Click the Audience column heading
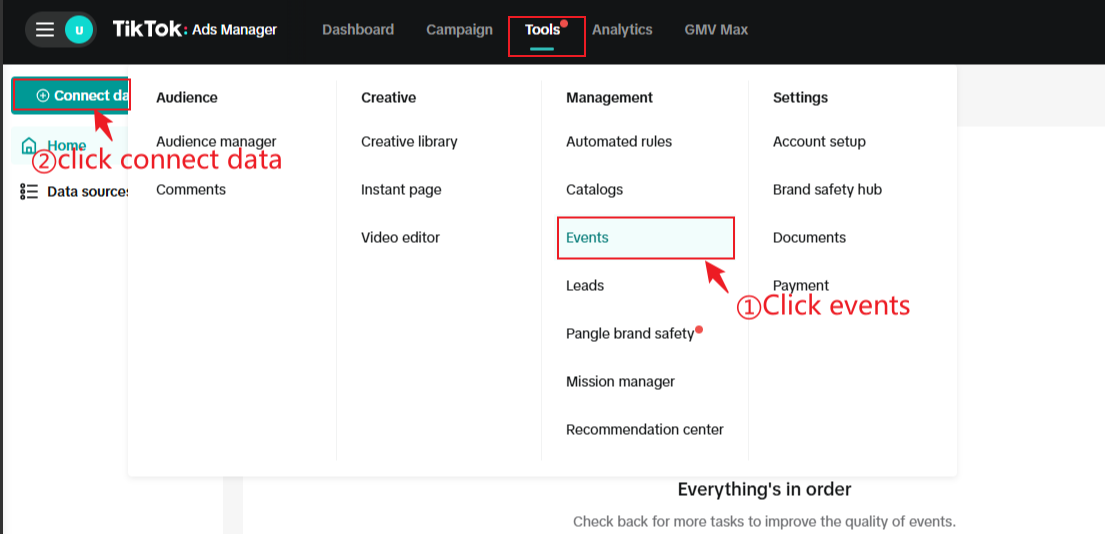The width and height of the screenshot is (1105, 534). [x=187, y=97]
